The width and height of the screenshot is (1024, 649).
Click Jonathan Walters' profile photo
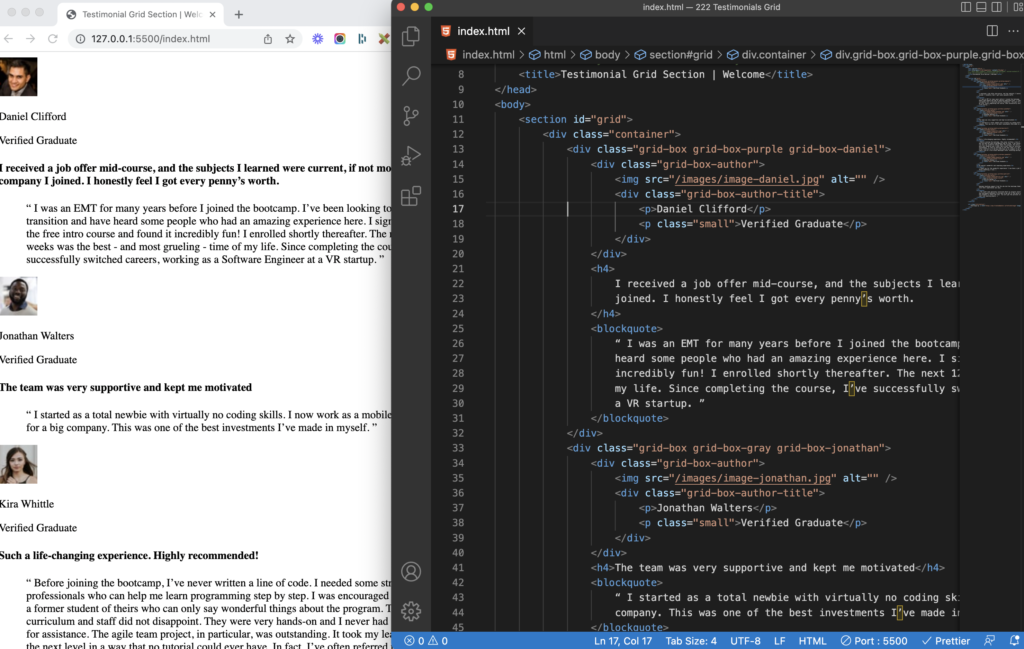[18, 296]
